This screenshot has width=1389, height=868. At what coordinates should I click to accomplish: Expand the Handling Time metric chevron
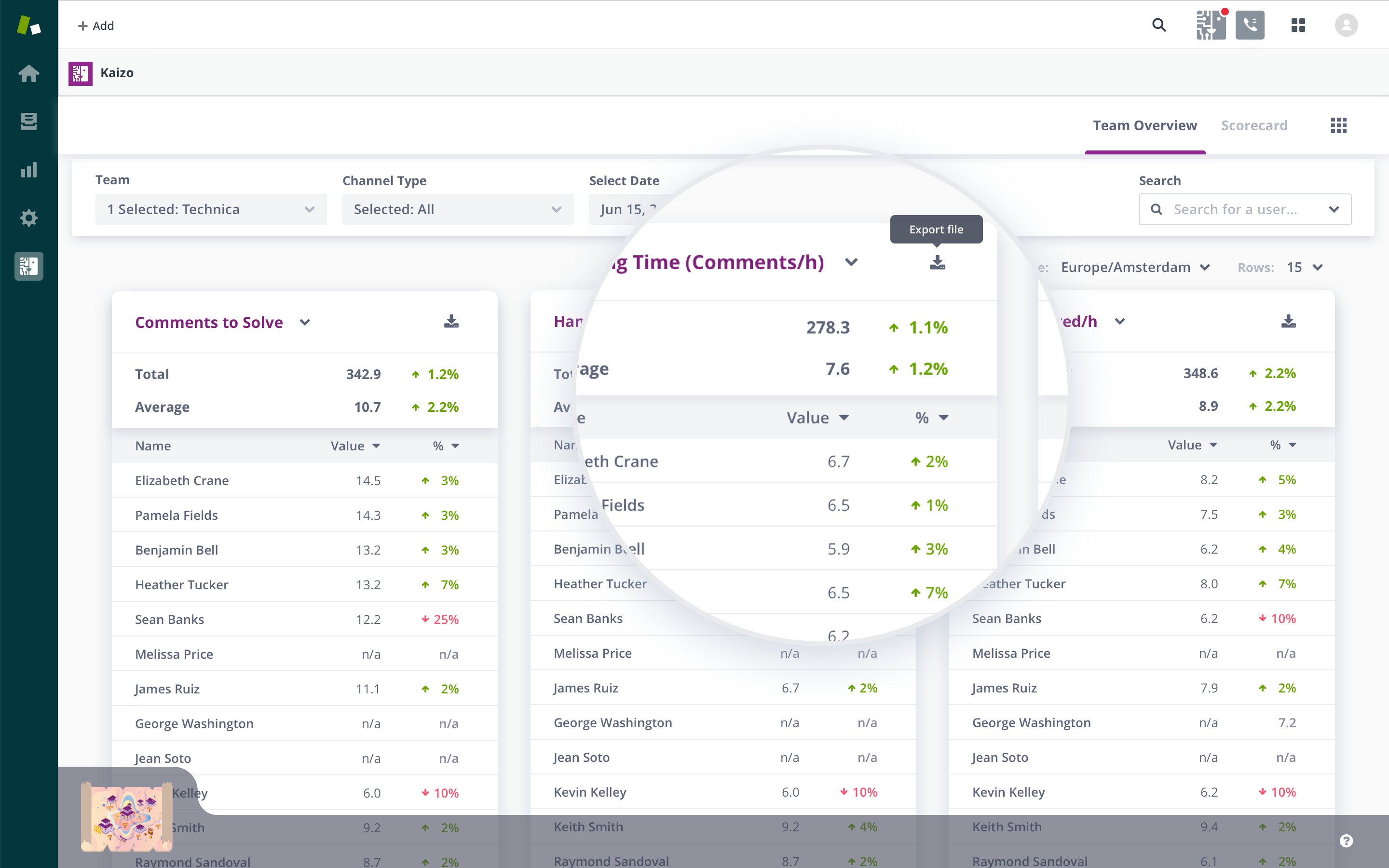[851, 262]
